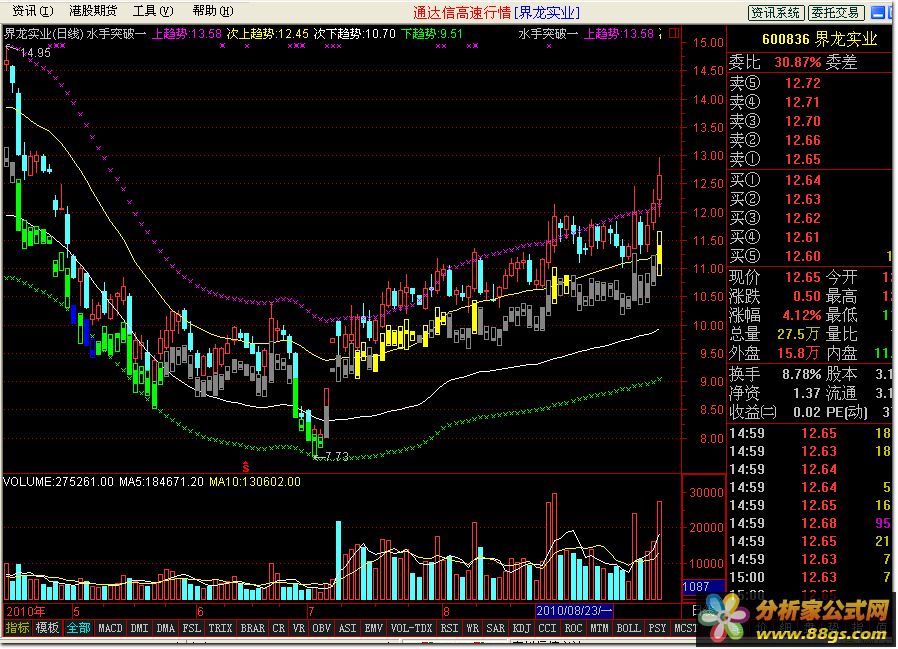Click the 买⑤ price 12.60
This screenshot has width=898, height=649.
pyautogui.click(x=803, y=255)
